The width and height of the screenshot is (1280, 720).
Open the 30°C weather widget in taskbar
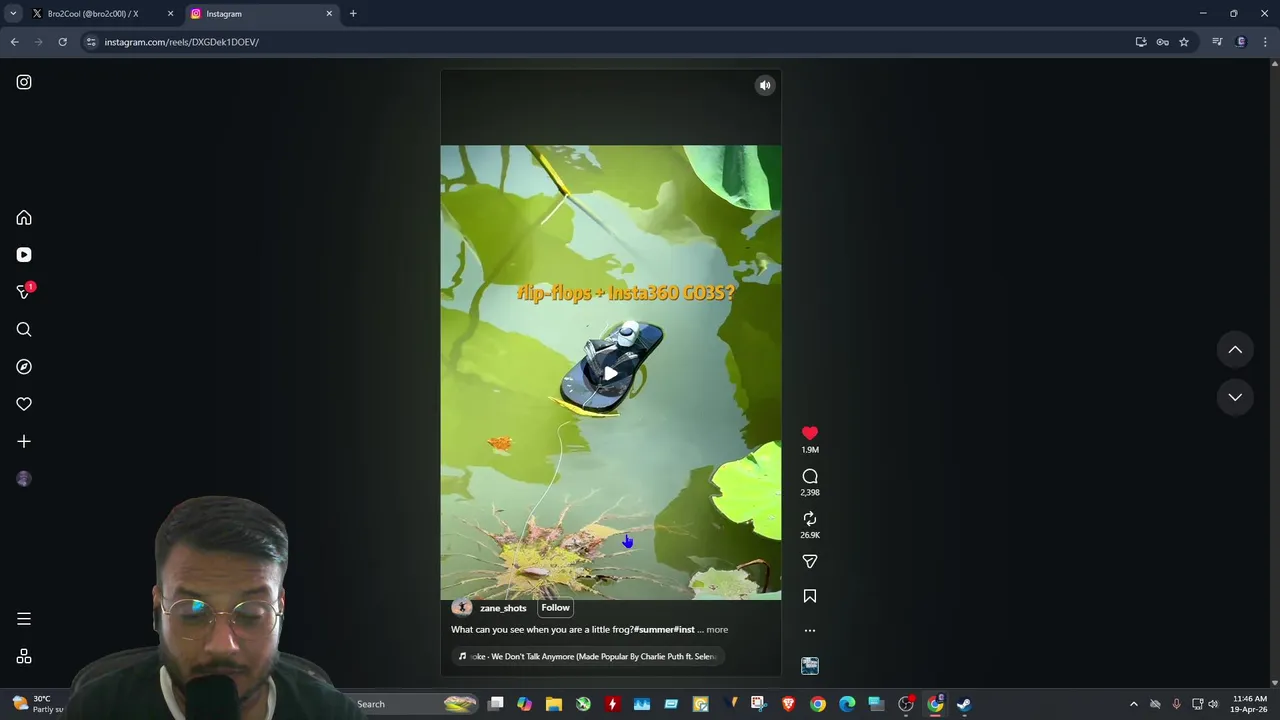click(40, 704)
